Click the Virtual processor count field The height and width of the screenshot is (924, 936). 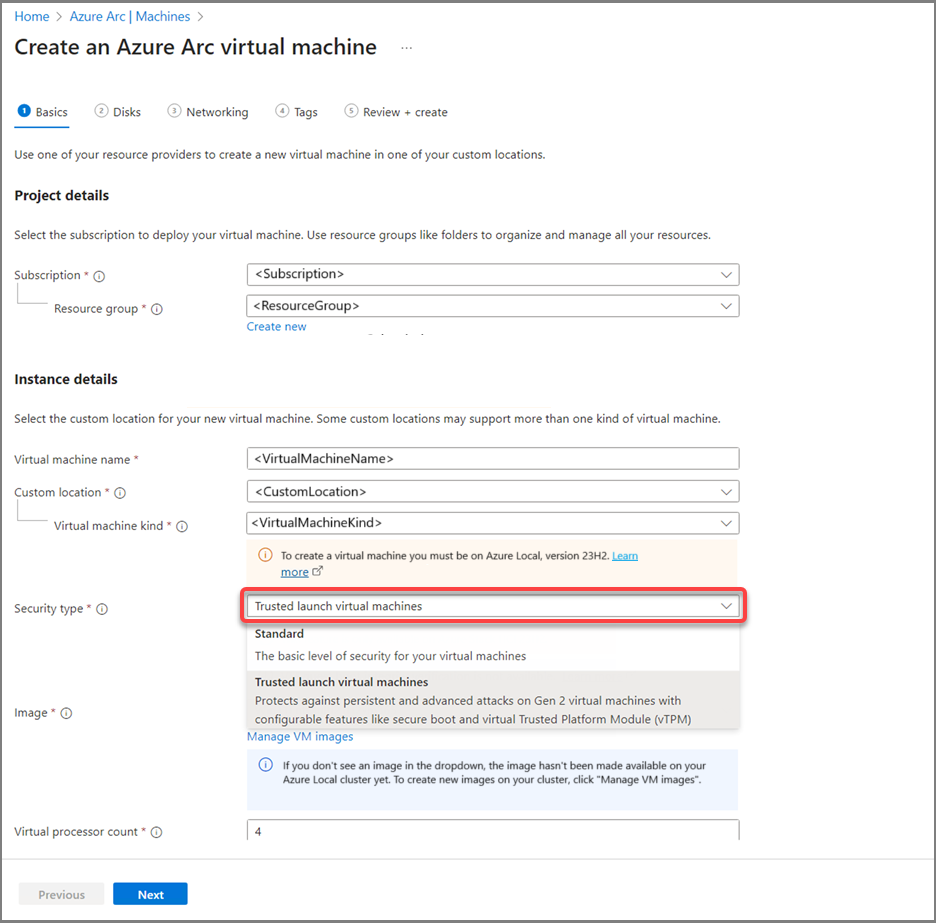coord(493,830)
